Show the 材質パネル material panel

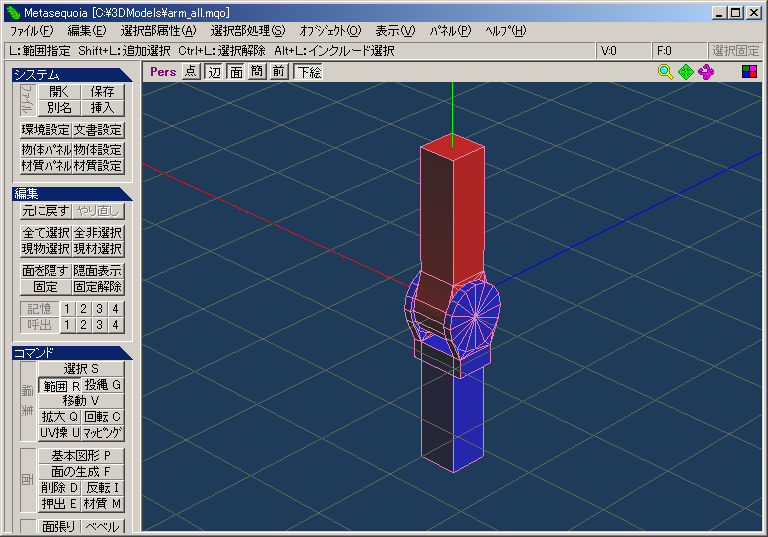(x=46, y=166)
